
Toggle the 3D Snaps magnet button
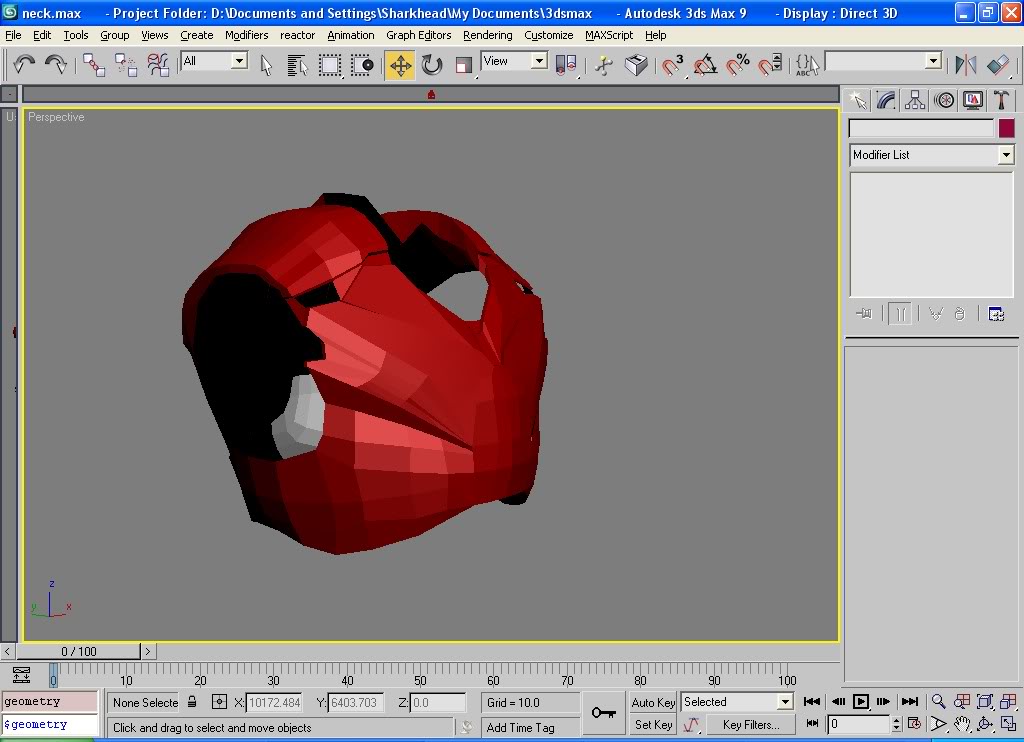[673, 66]
